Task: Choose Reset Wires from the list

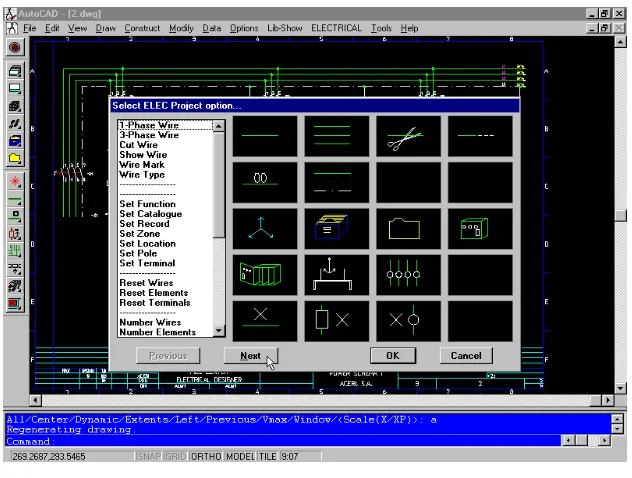Action: (x=146, y=283)
